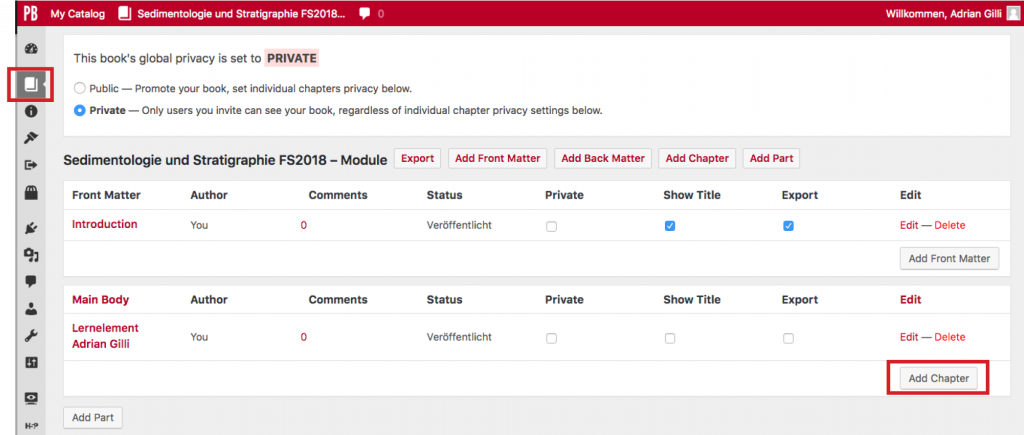Screen dimensions: 1024x435
Task: Open Book Info icon in sidebar
Action: (31, 111)
